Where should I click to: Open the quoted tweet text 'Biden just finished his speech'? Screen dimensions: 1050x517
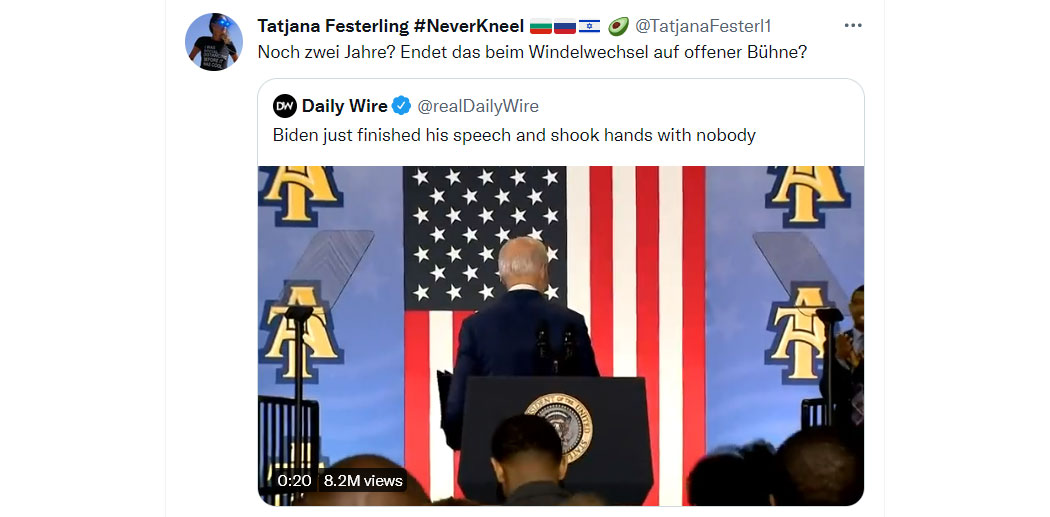click(x=514, y=135)
